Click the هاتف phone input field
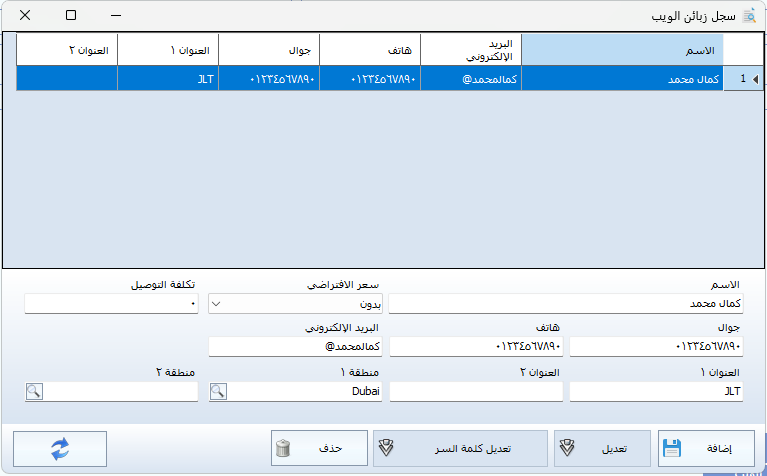Viewport: 767px width, 476px height. click(476, 347)
